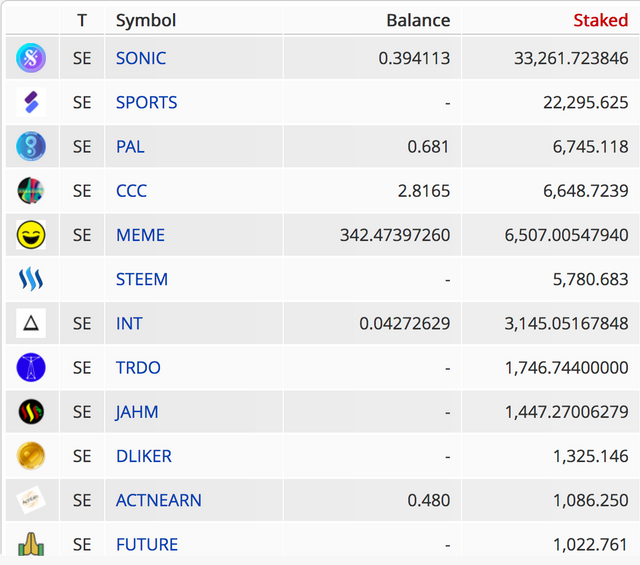This screenshot has height=565, width=640.
Task: Open the SONIC symbol link
Action: [141, 58]
